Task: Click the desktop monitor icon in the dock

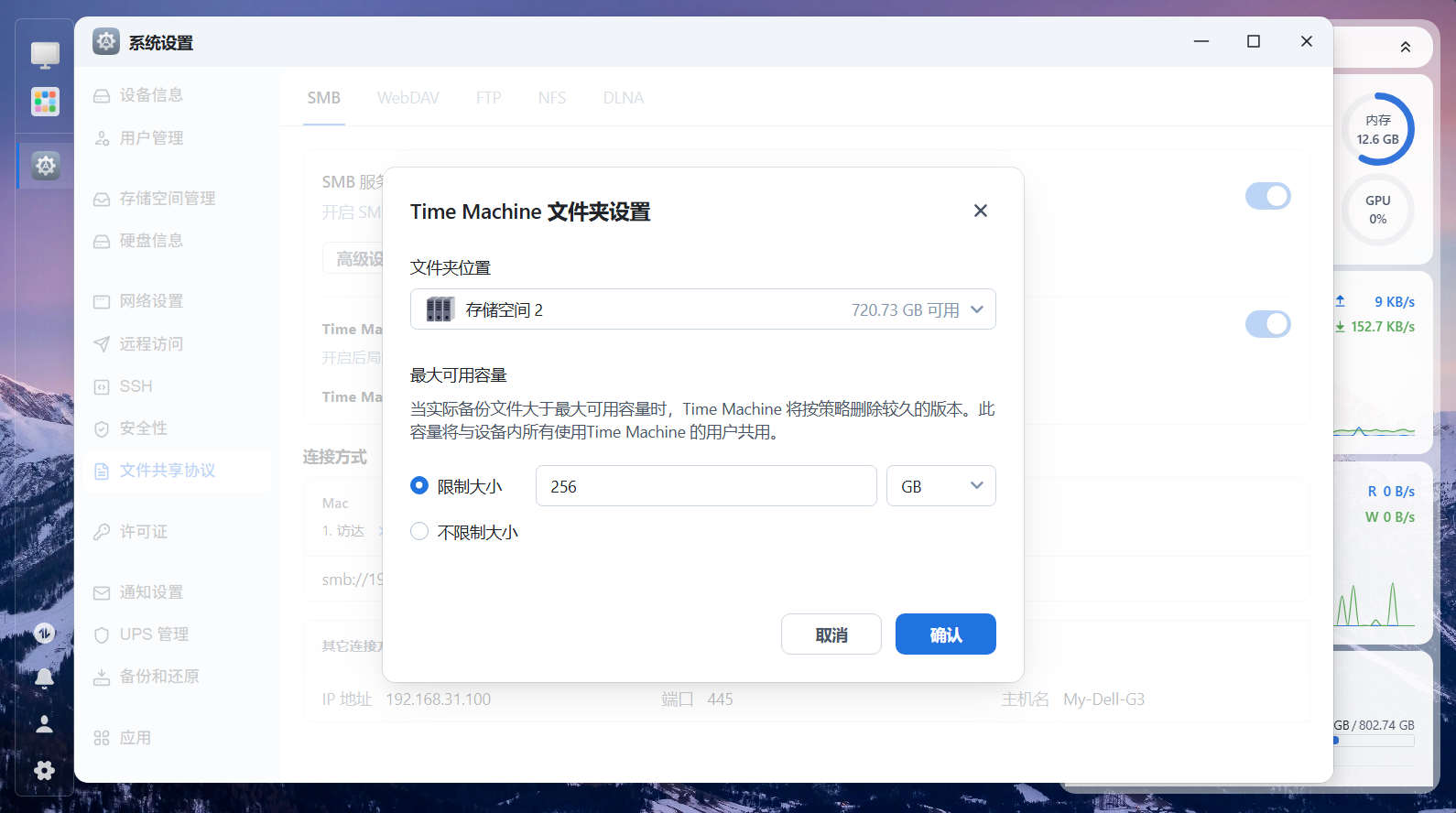Action: [45, 55]
